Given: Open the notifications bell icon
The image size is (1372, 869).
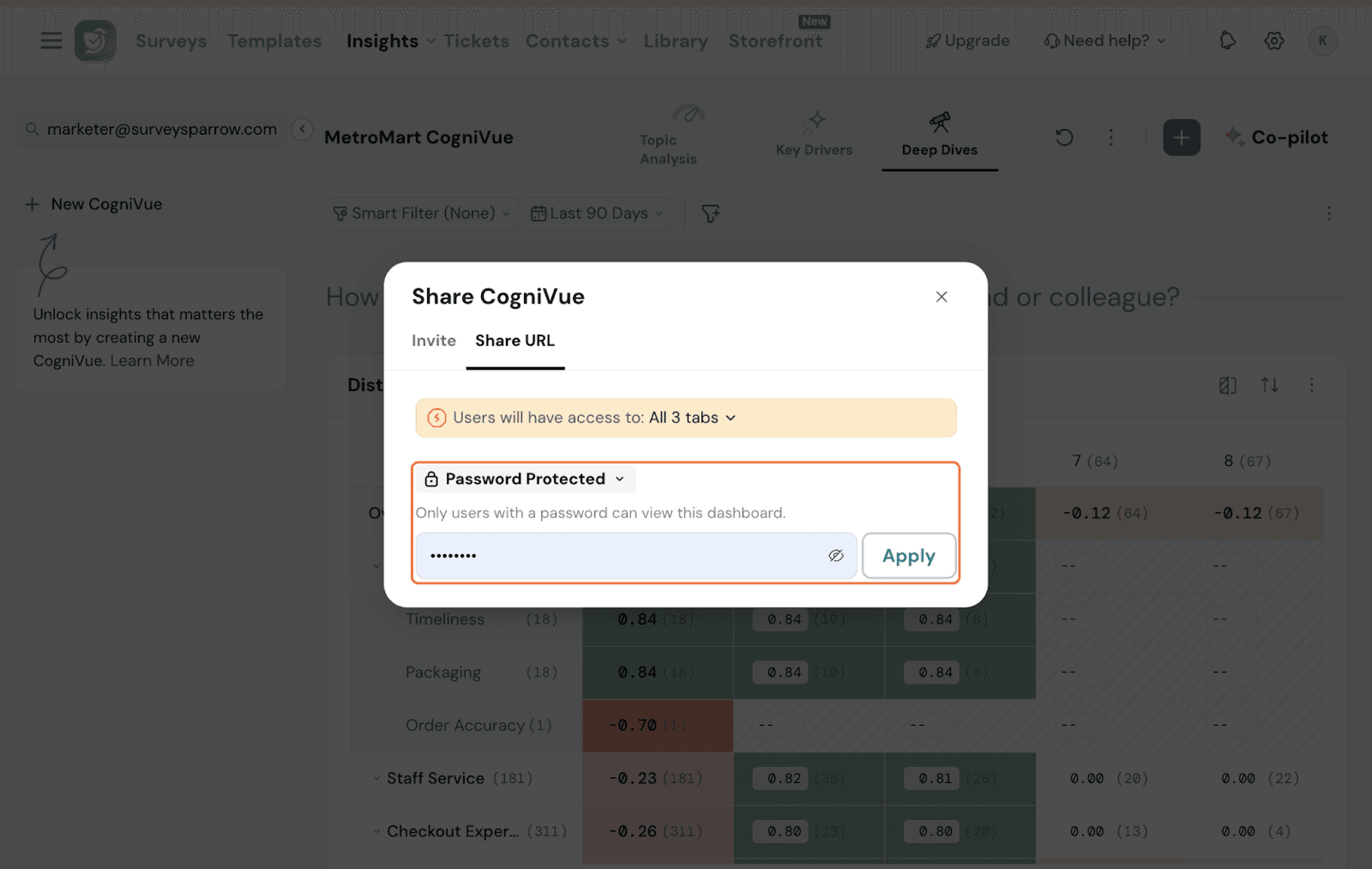Looking at the screenshot, I should [x=1227, y=40].
